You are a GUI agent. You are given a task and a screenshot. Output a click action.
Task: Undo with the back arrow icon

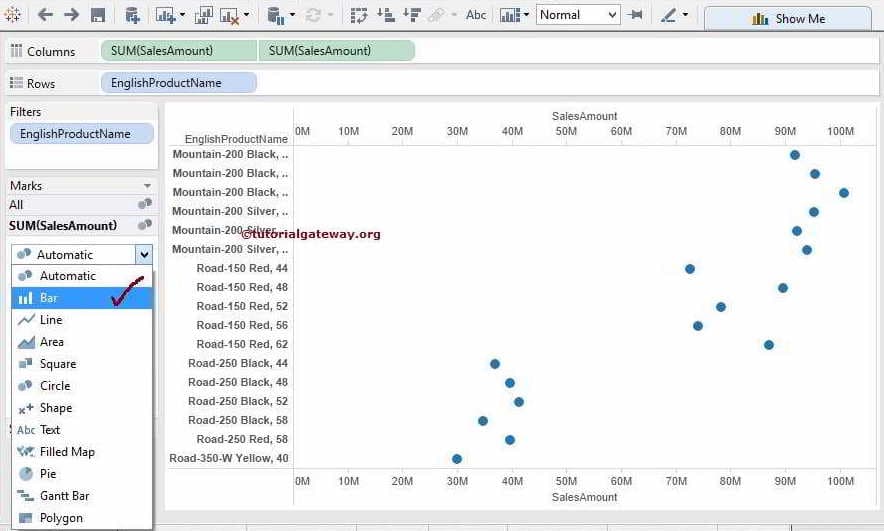point(45,15)
